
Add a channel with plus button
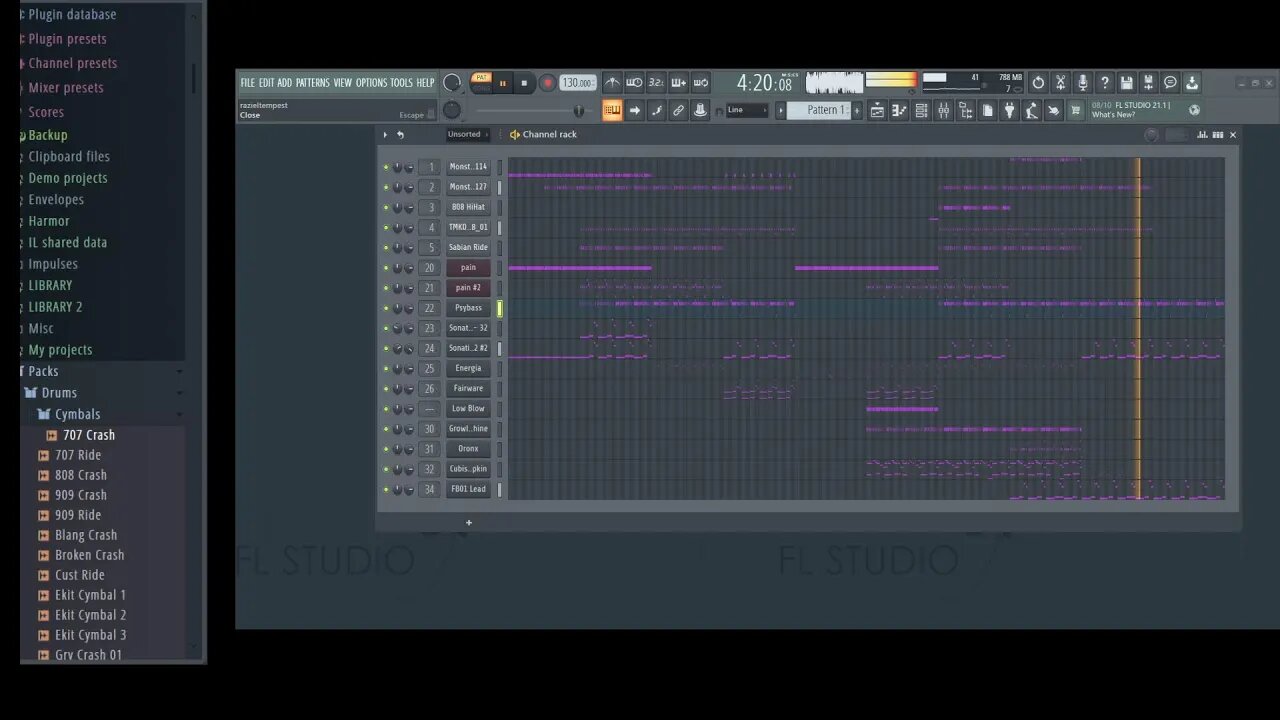click(x=468, y=522)
